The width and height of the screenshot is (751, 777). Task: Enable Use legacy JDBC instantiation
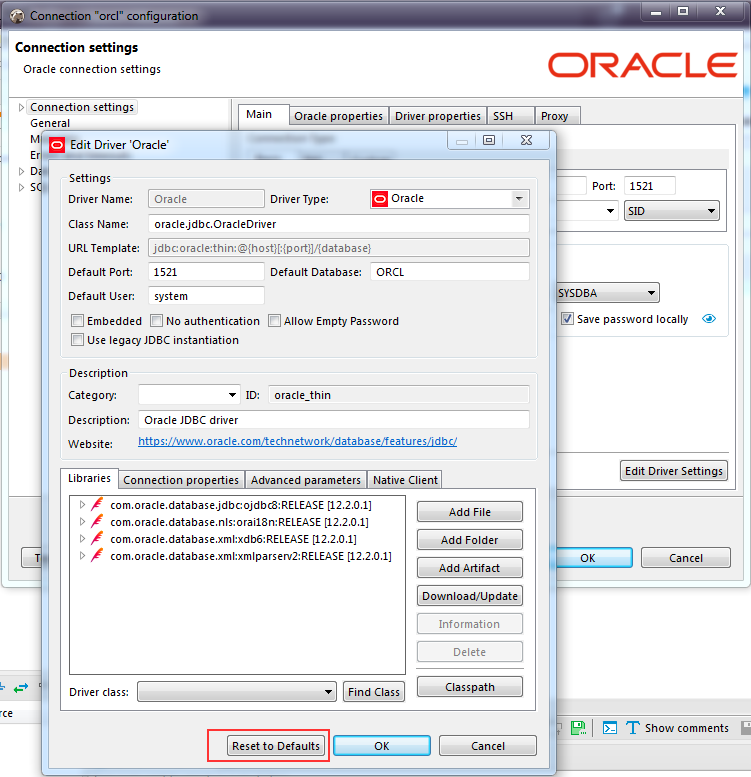77,339
